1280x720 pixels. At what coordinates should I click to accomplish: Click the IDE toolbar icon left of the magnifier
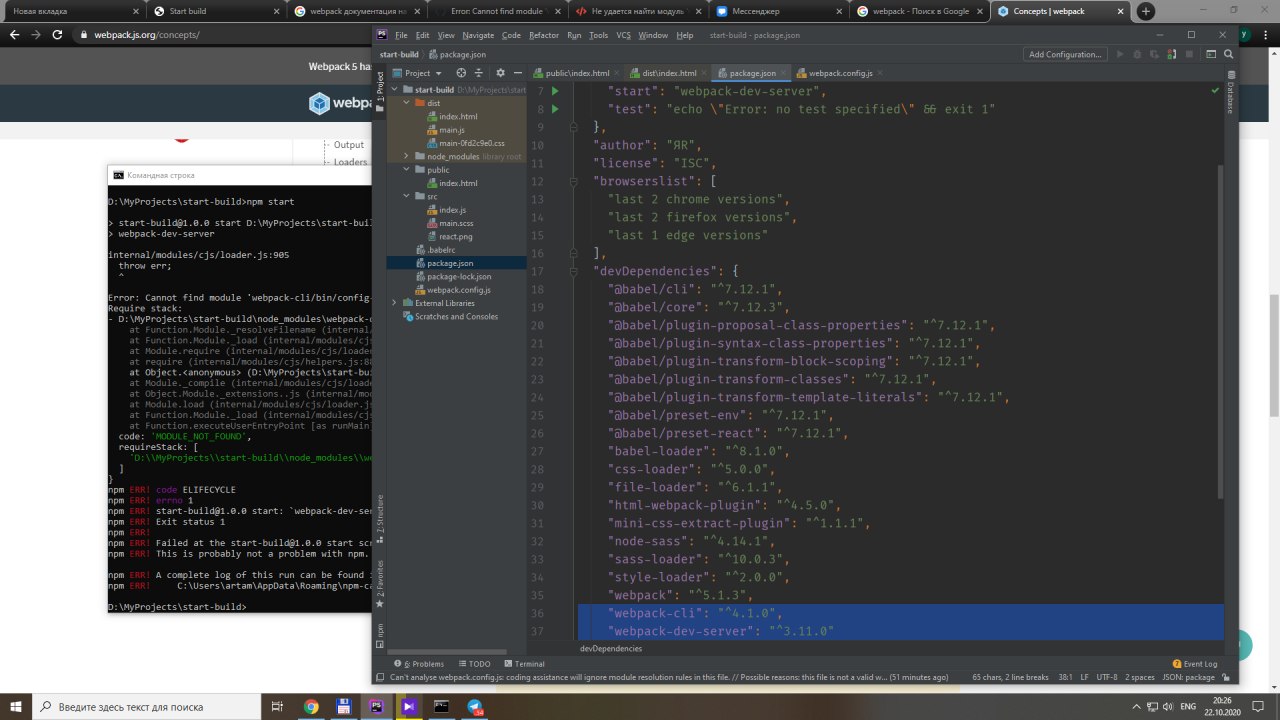click(1210, 54)
